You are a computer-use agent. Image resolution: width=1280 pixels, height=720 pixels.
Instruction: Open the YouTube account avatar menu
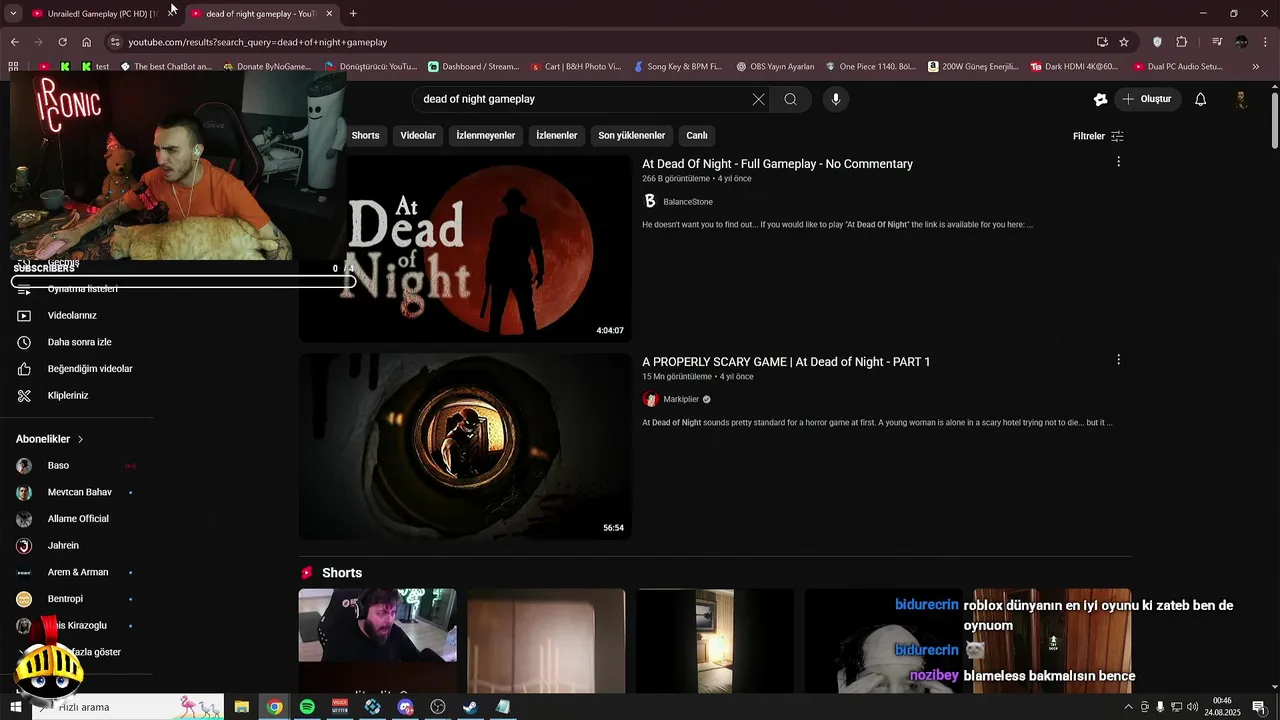(1241, 99)
